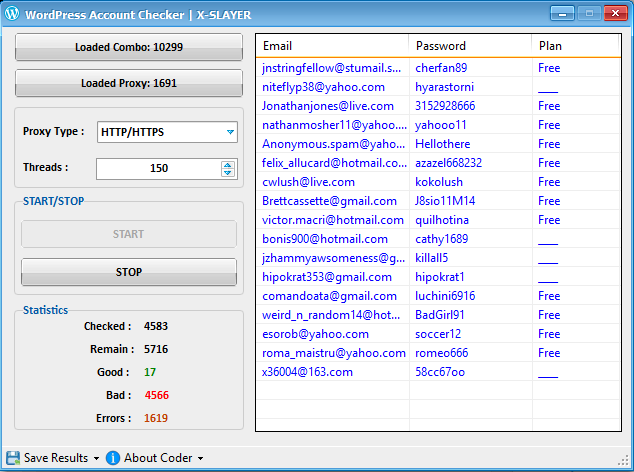634x472 pixels.
Task: Open the About Coder dropdown arrow
Action: (201, 459)
